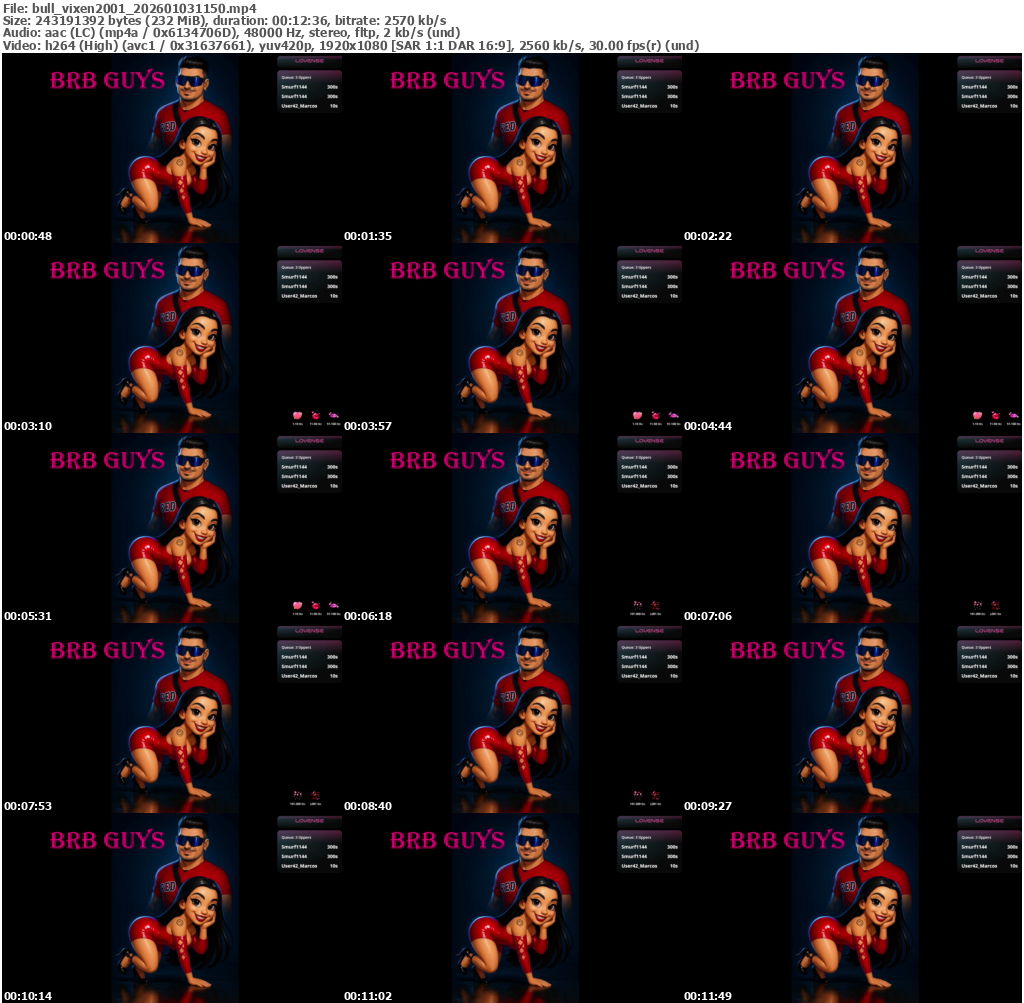
Task: Click the middle toy icon in the 00:03:57 frame
Action: click(x=655, y=415)
